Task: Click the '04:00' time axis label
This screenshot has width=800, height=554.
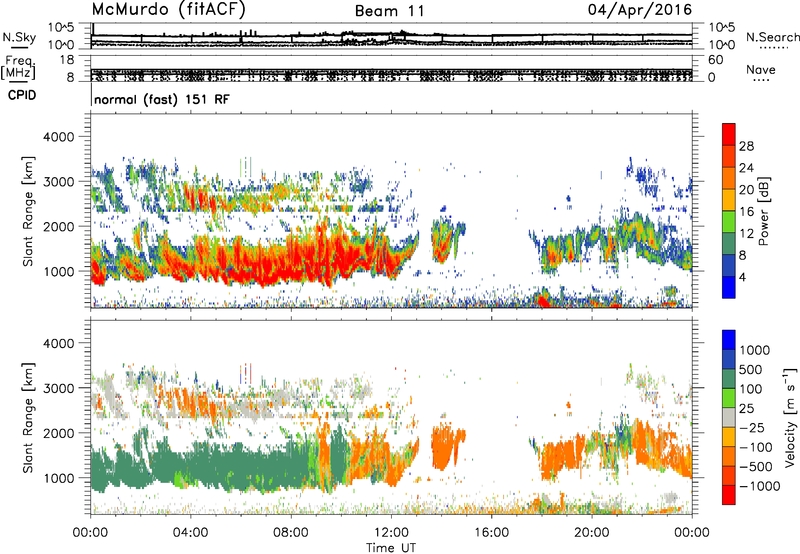Action: pyautogui.click(x=190, y=533)
